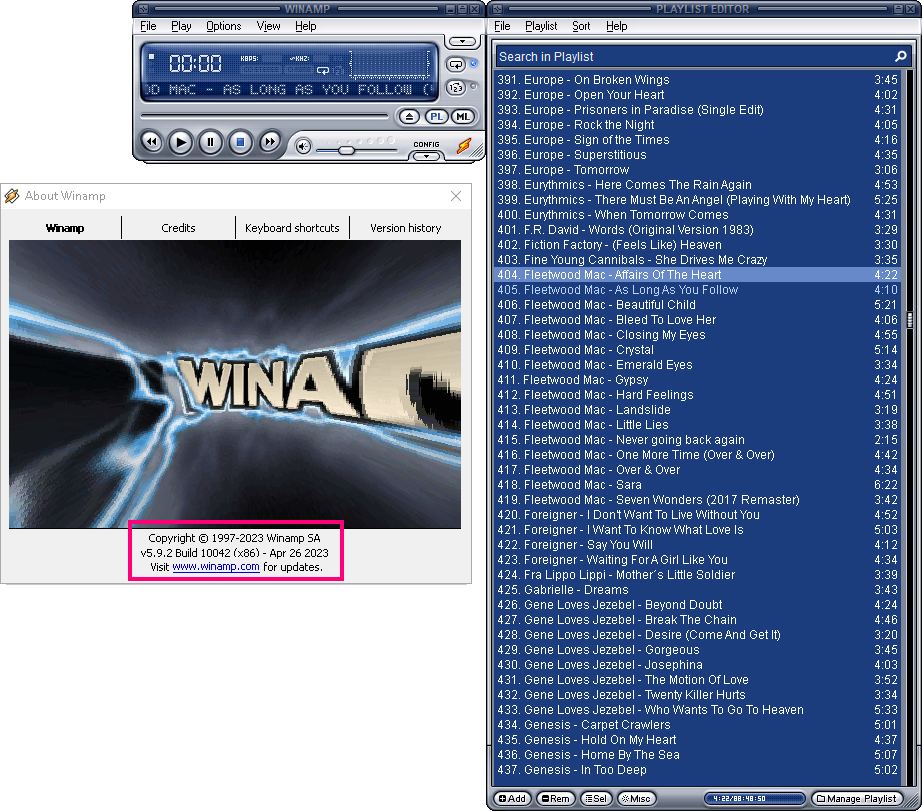Open the system menu icon in the WINAMP title bar

pos(143,9)
